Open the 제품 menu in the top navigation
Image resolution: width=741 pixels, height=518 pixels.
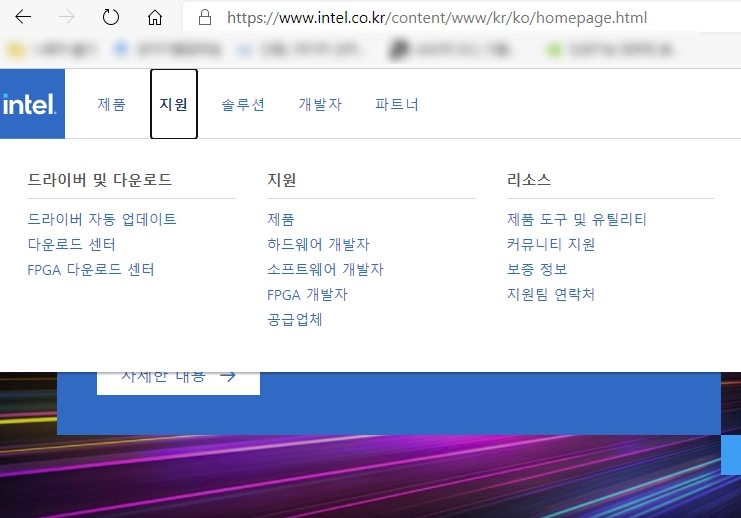tap(112, 104)
